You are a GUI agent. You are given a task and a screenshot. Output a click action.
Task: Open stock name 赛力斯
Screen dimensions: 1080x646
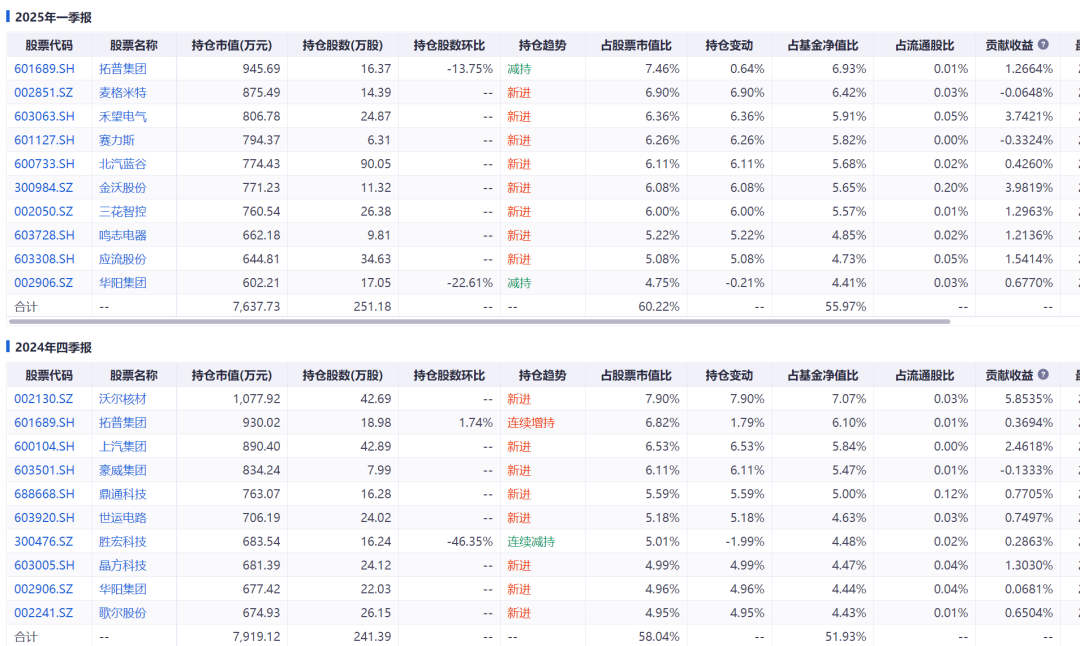point(116,140)
